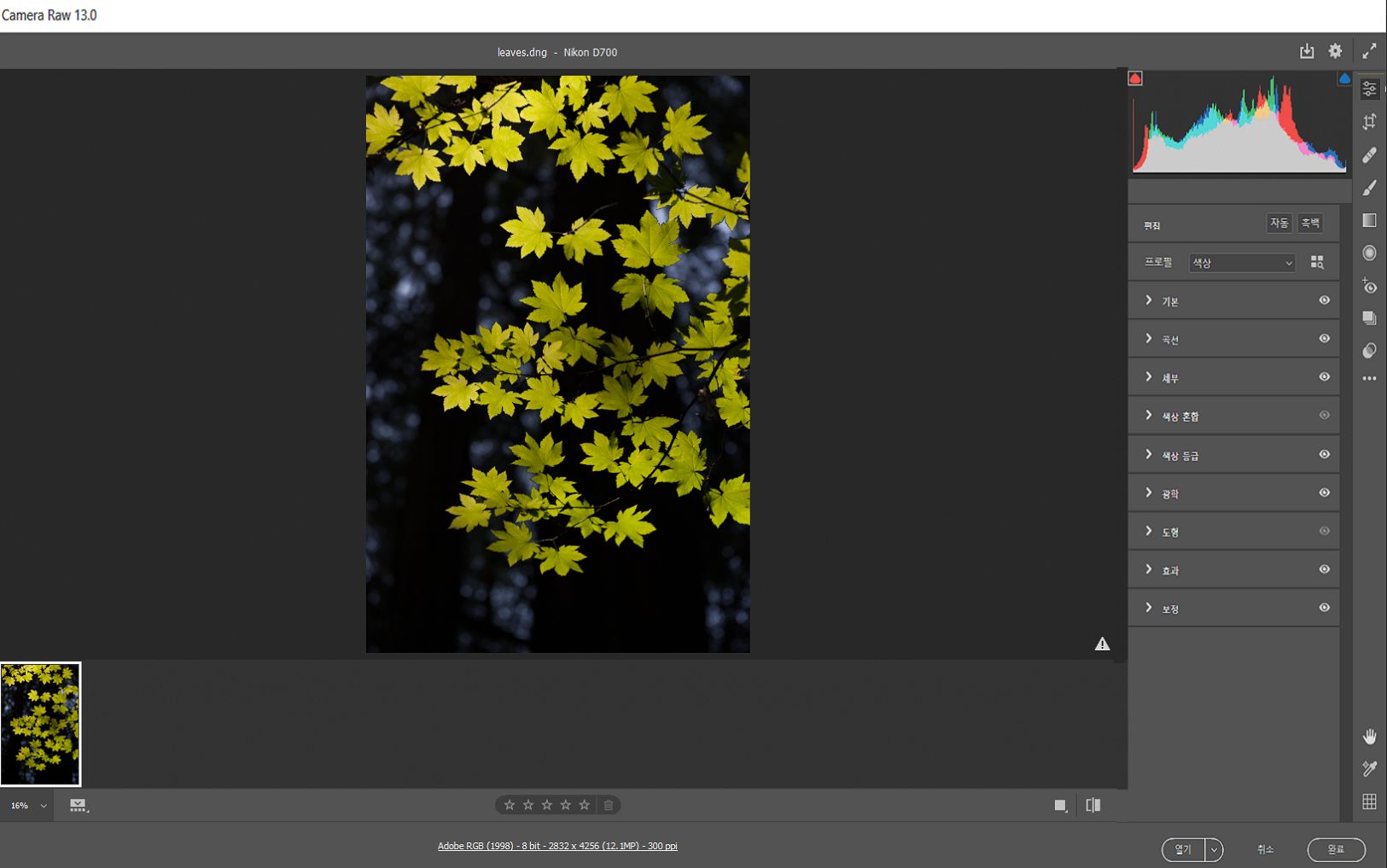Expand the 세부 panel chevron
1387x868 pixels.
(x=1149, y=377)
